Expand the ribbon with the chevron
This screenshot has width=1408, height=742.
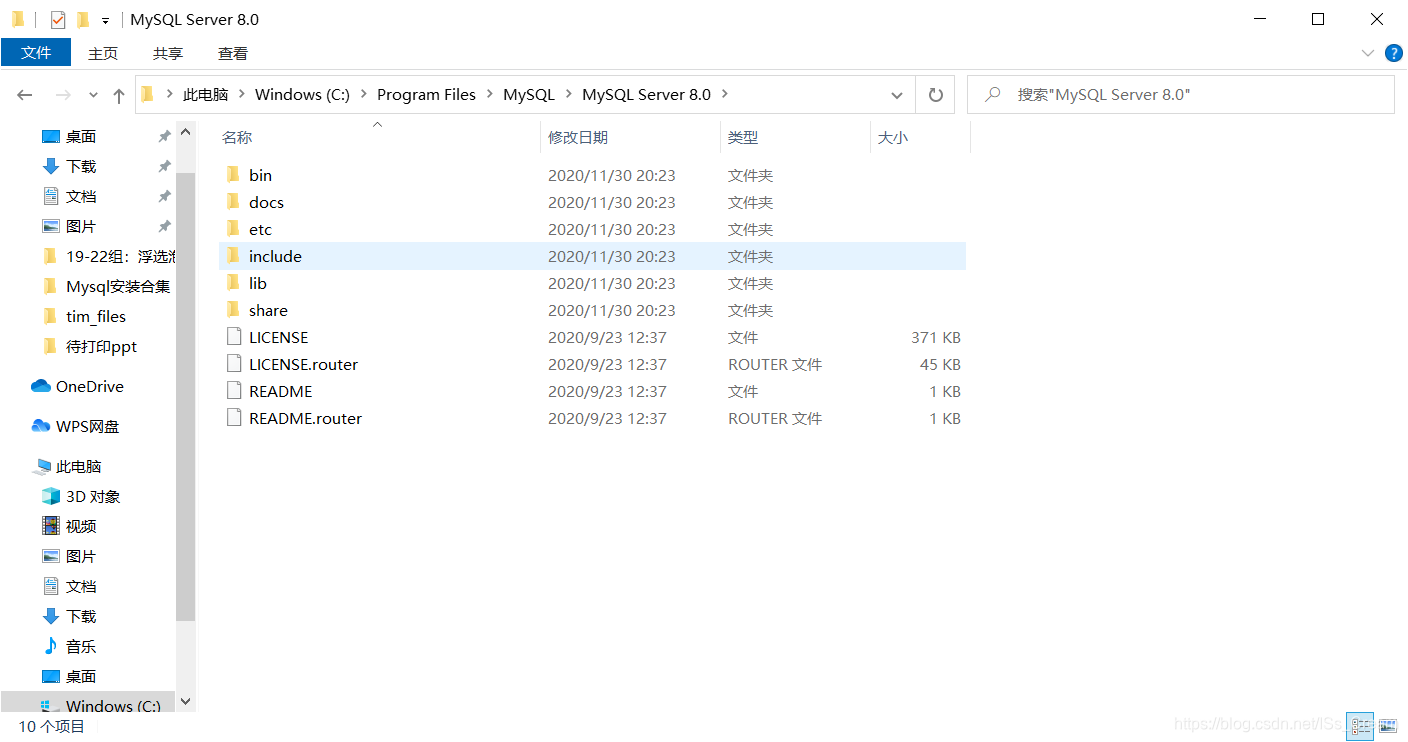[x=1368, y=53]
